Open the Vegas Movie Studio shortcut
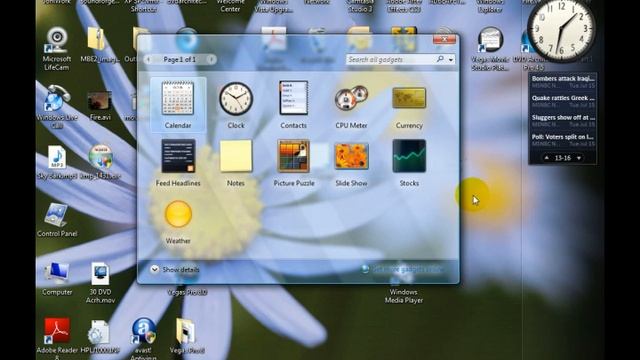This screenshot has width=640, height=360. [490, 49]
